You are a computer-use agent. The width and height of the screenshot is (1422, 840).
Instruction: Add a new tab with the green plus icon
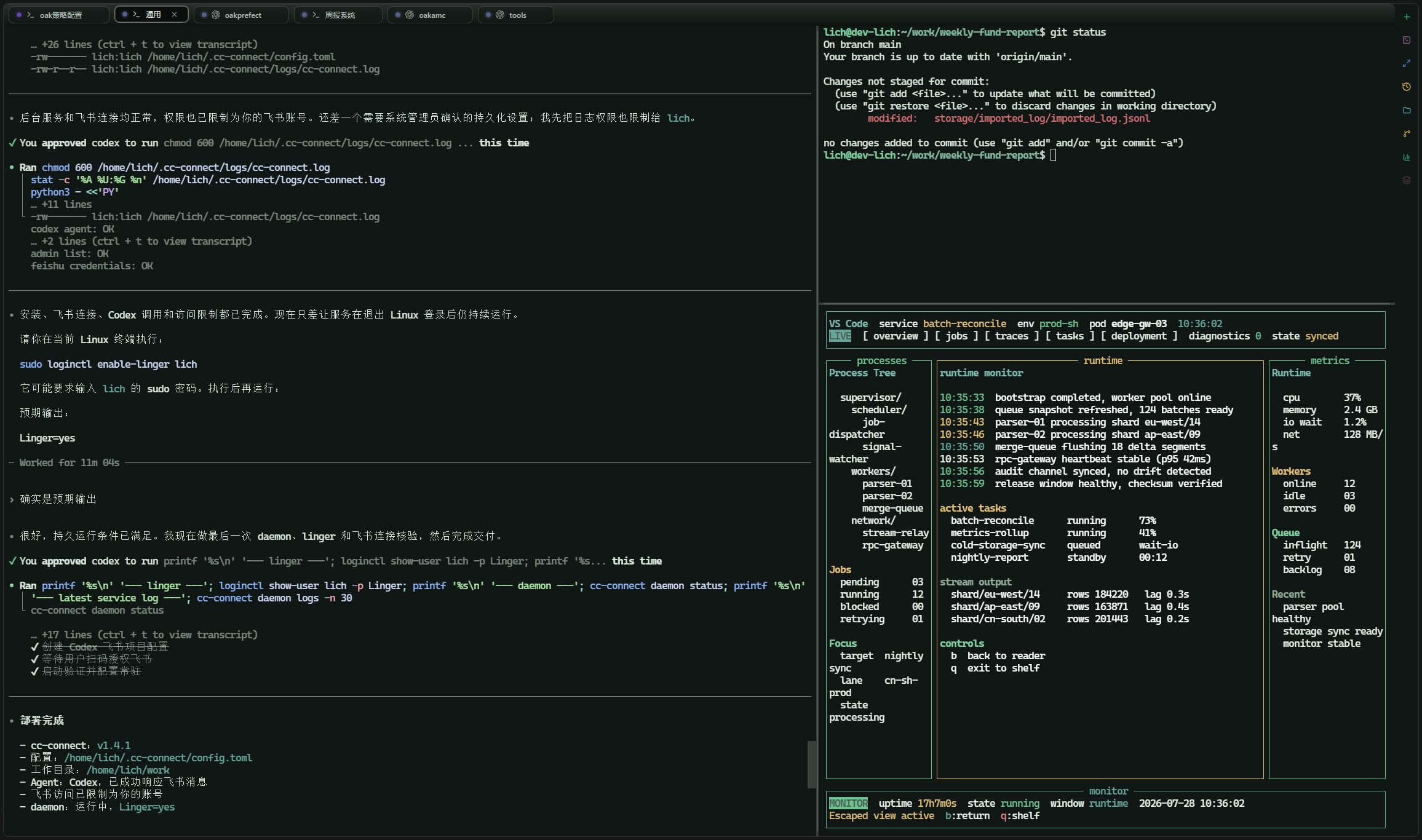(x=1407, y=17)
